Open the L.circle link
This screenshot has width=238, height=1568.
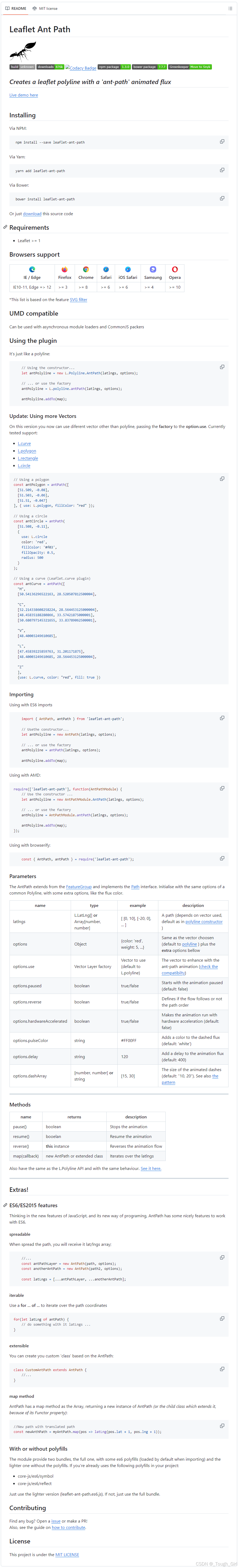coord(24,466)
